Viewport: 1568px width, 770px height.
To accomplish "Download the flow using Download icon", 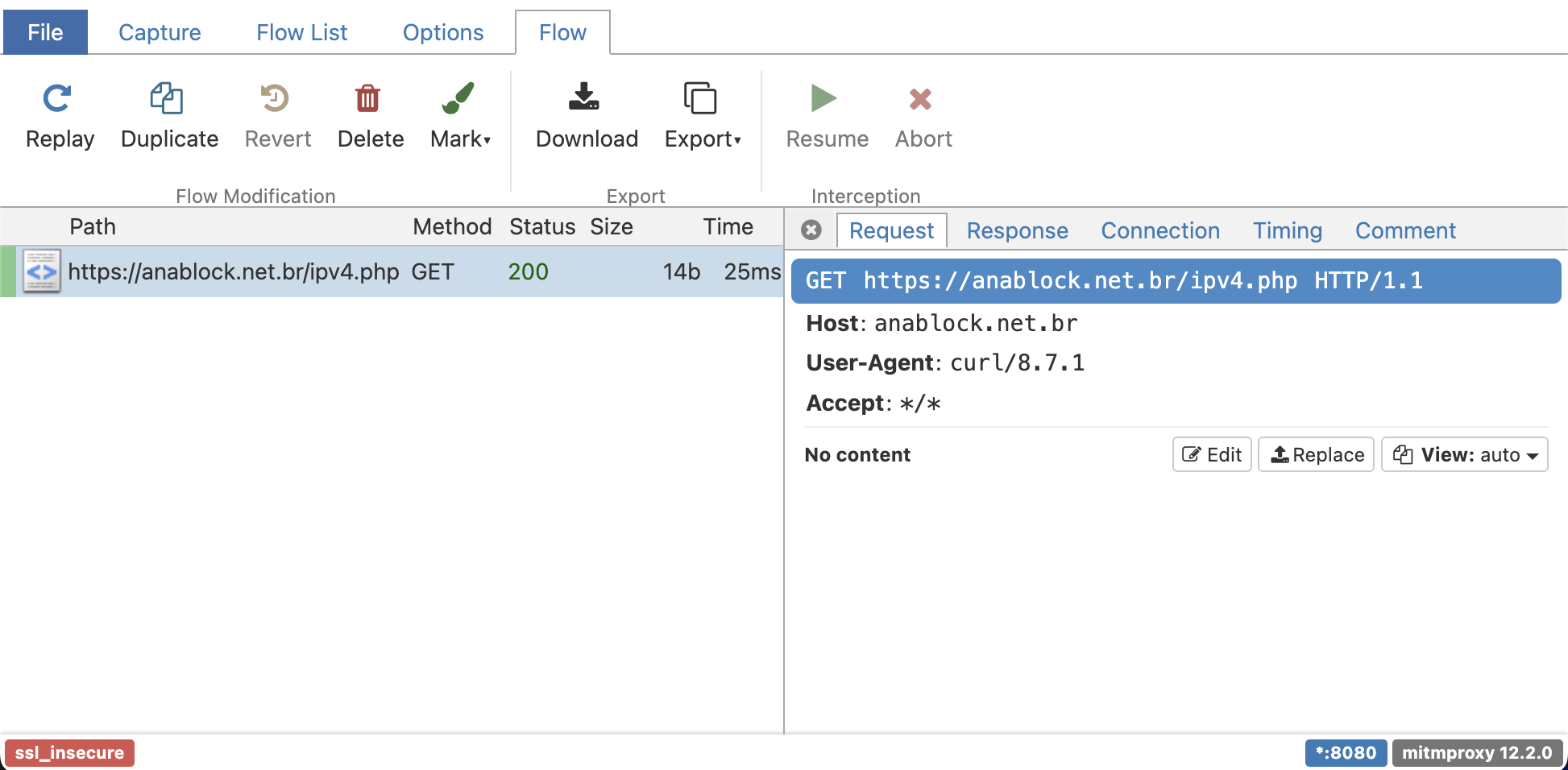I will pyautogui.click(x=584, y=97).
